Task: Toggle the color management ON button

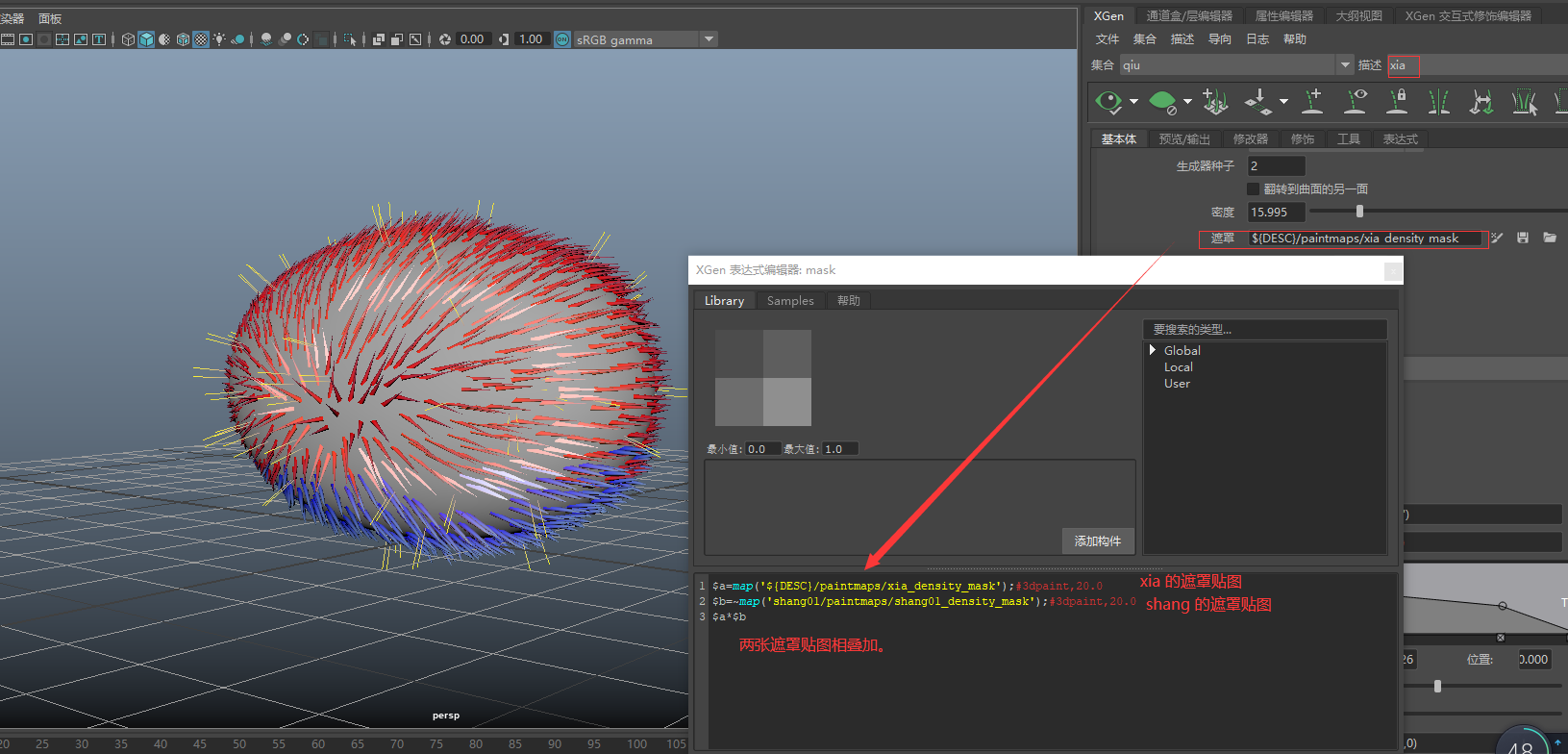Action: click(x=562, y=39)
